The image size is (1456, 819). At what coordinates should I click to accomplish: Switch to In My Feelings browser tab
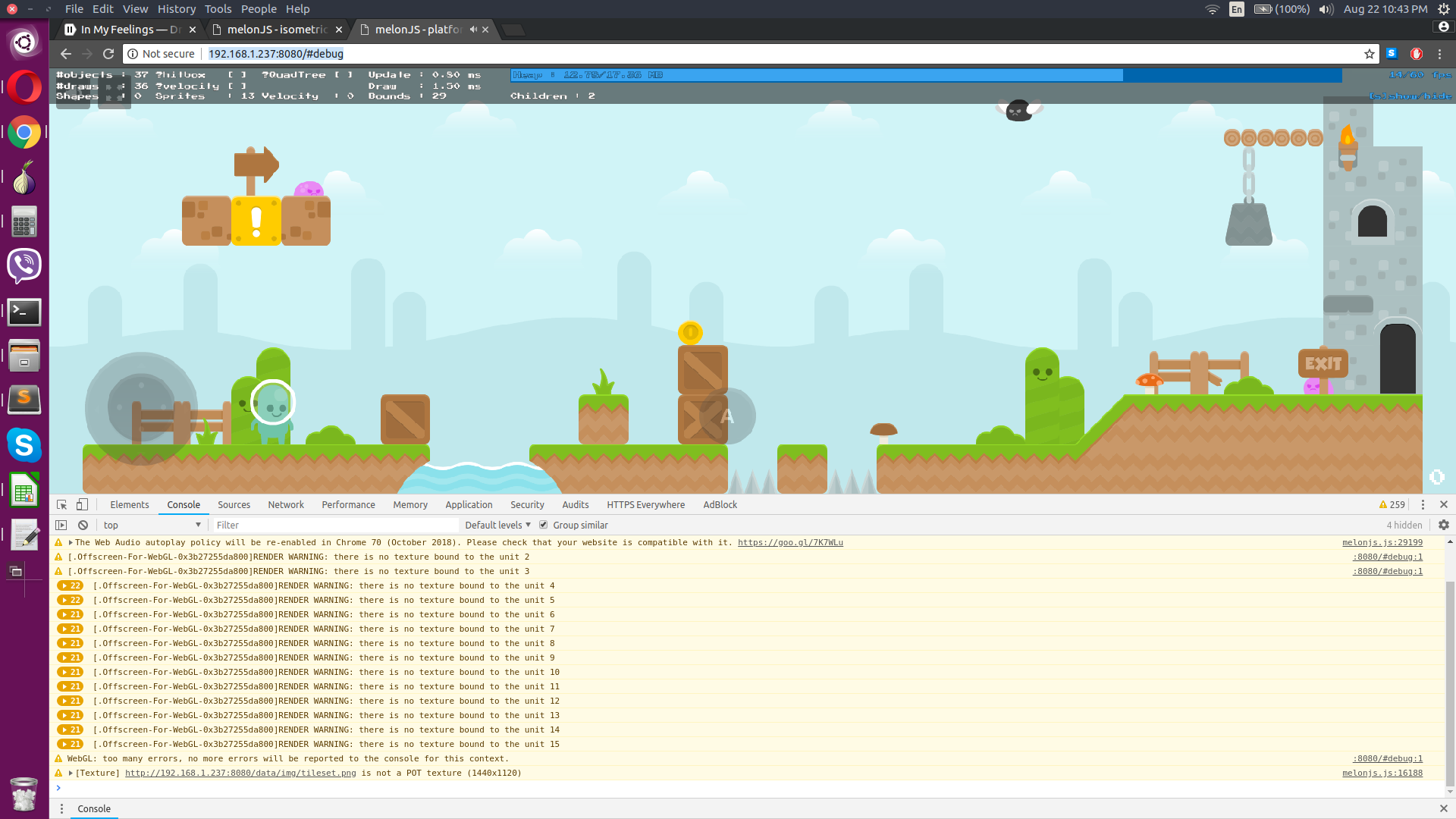click(x=129, y=30)
